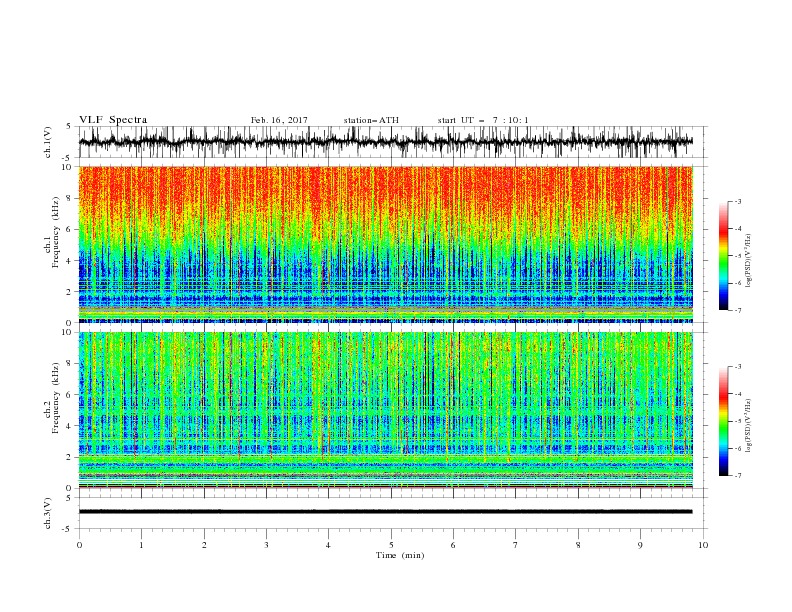Viewport: 792px width, 612px height.
Task: Select the date text "Feb. 16, 2017"
Action: (279, 120)
